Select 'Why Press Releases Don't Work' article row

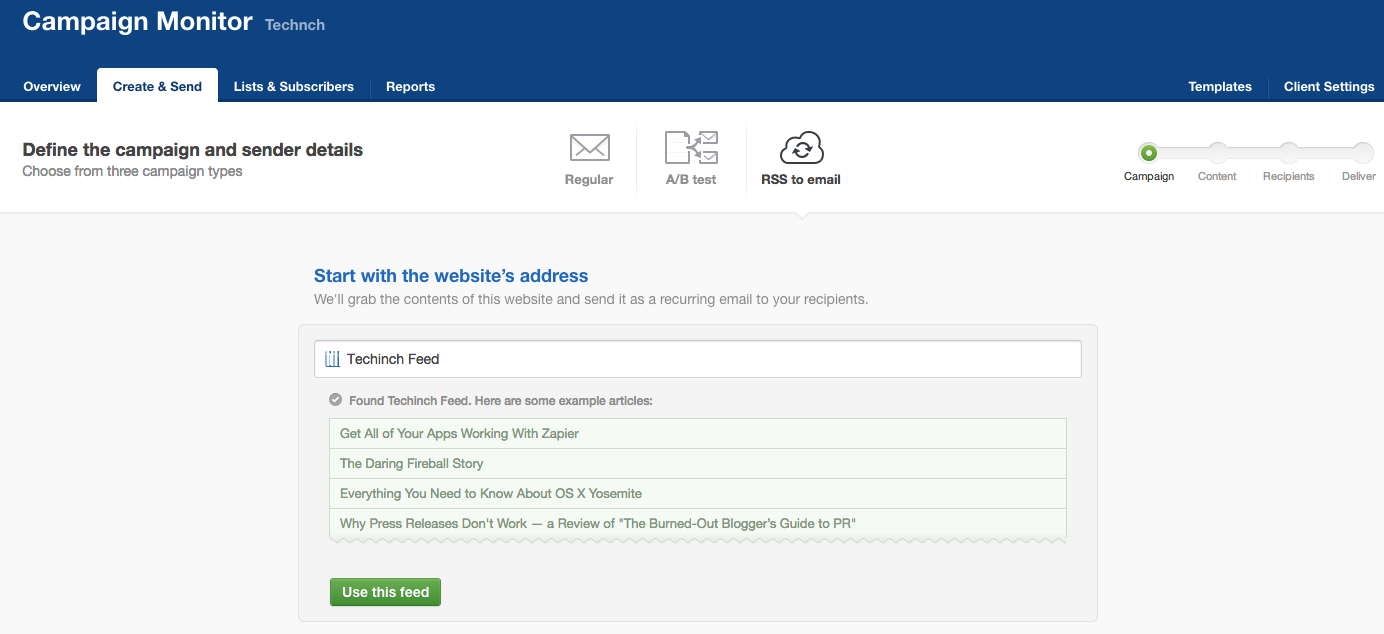697,524
